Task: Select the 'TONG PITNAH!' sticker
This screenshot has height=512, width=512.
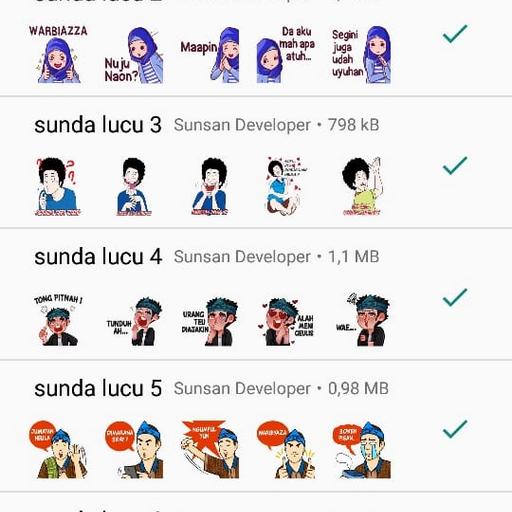Action: (x=58, y=320)
